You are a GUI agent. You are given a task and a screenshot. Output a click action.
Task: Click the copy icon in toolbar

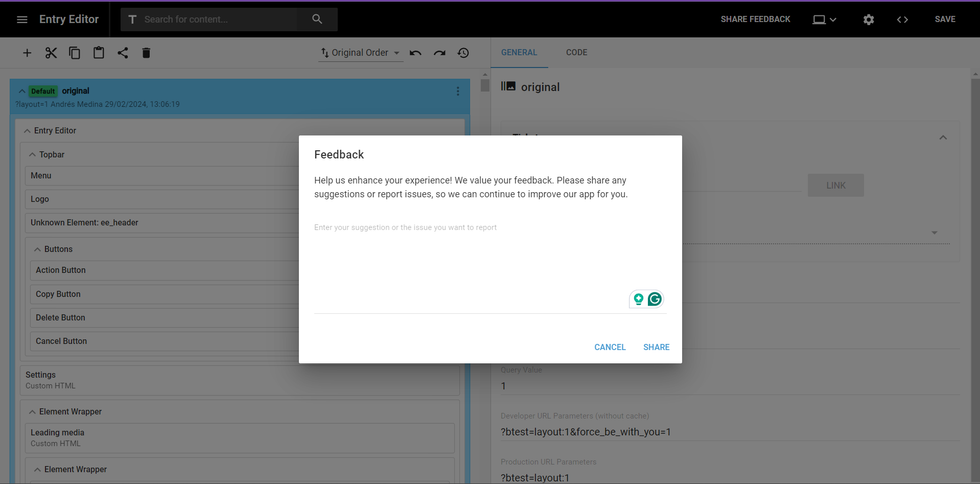(75, 53)
